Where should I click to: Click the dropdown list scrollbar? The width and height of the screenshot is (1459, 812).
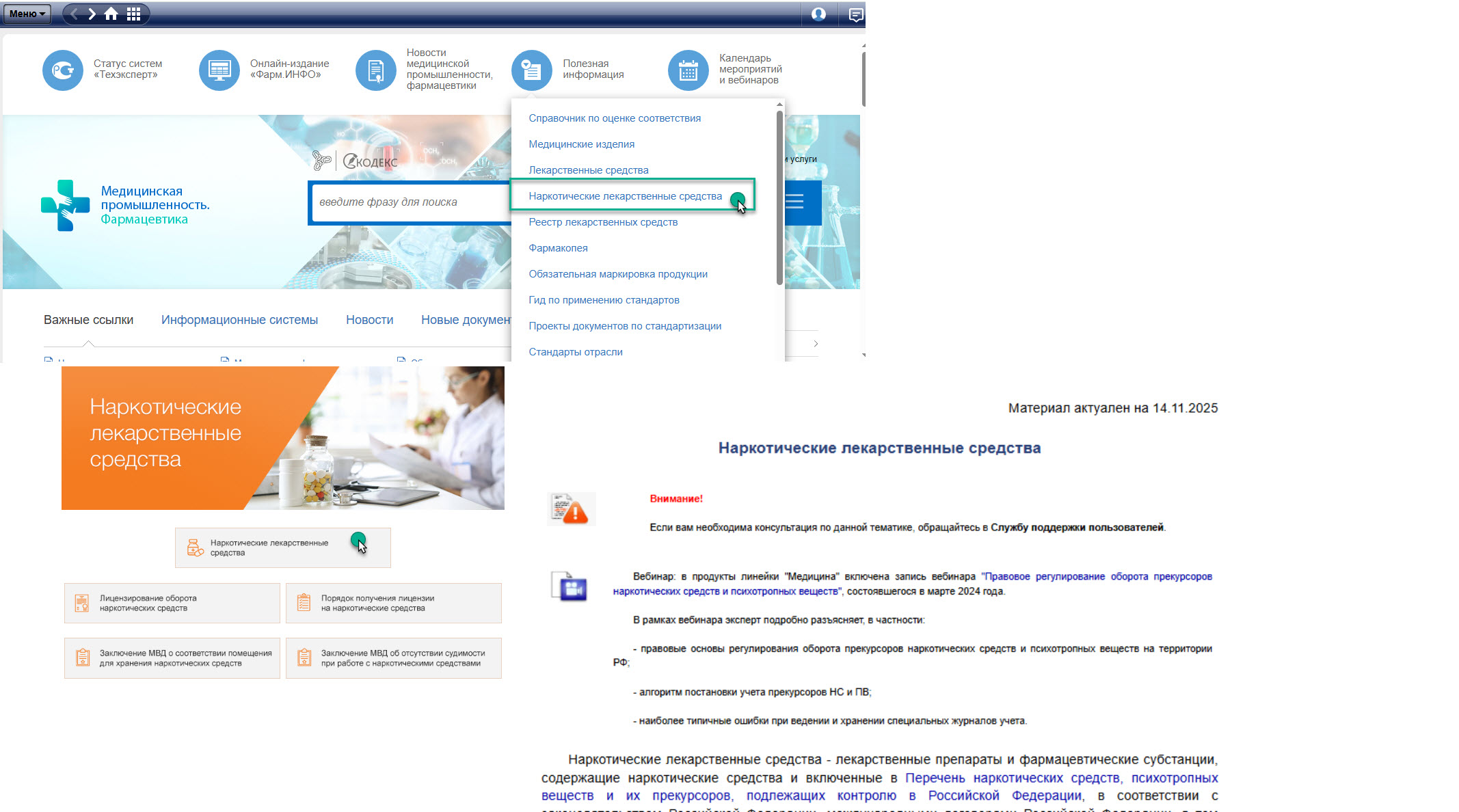pos(779,198)
